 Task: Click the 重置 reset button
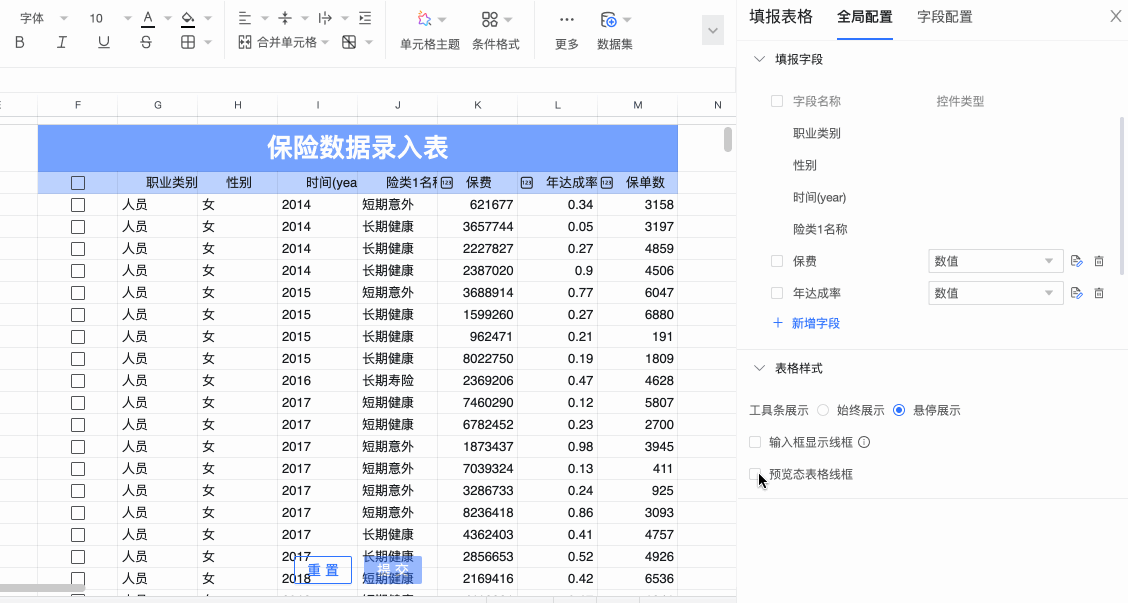[323, 570]
